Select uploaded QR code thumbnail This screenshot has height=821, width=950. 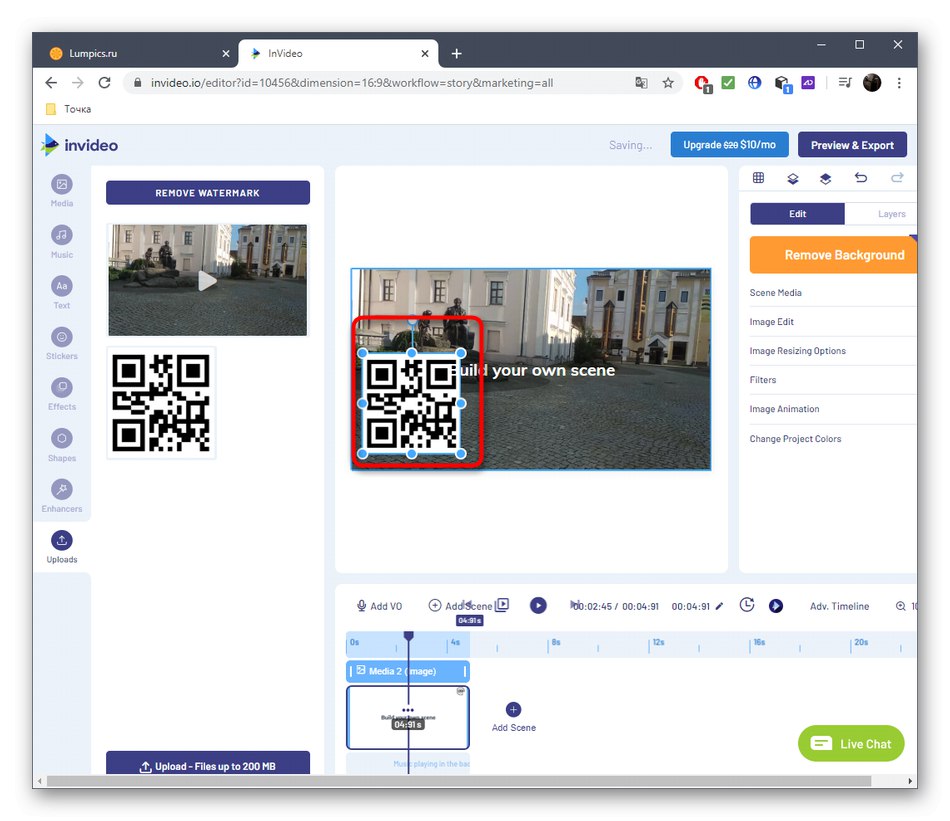tap(161, 403)
